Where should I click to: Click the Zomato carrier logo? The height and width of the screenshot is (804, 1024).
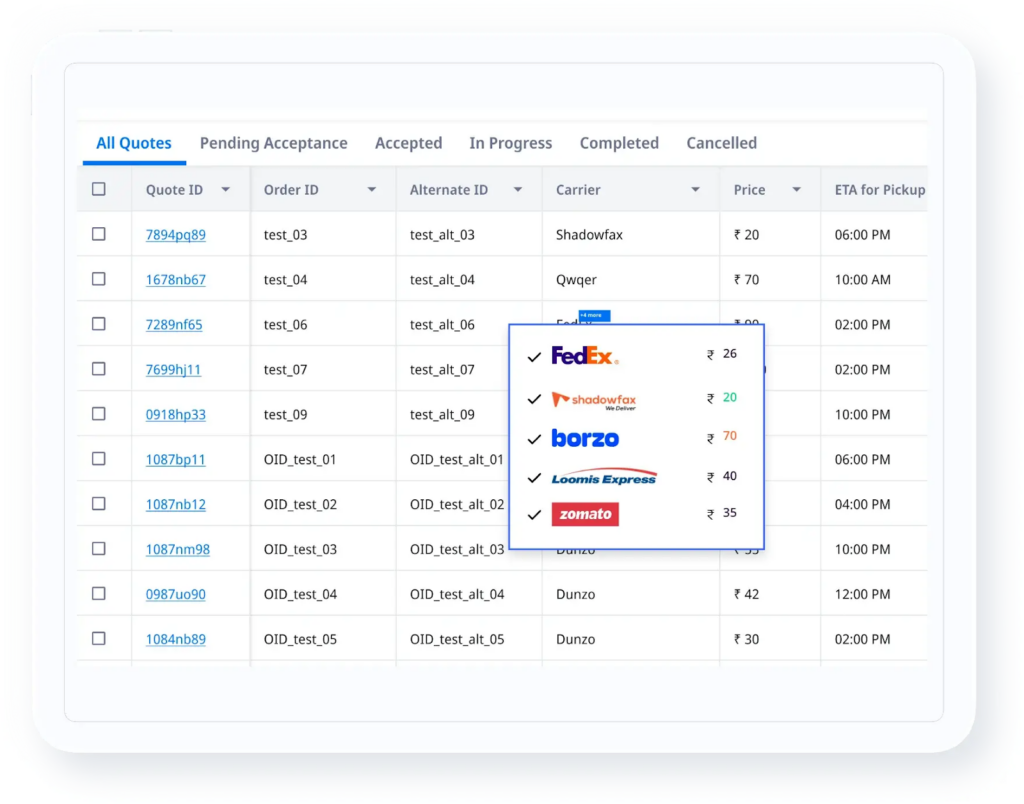585,514
